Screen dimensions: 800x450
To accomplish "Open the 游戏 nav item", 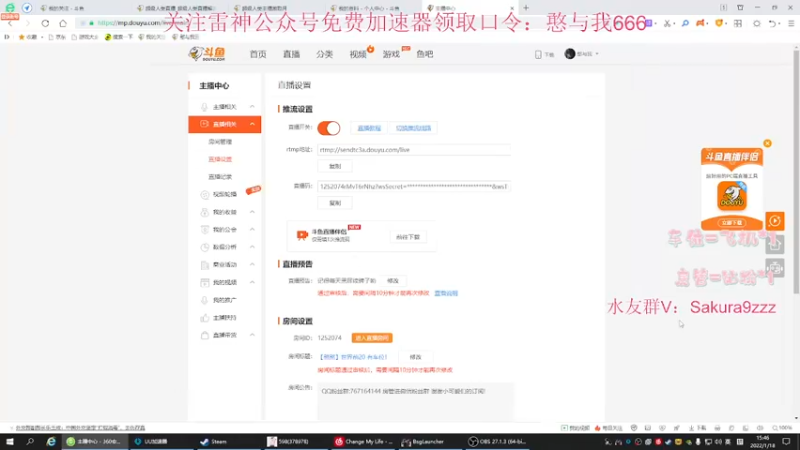I will point(391,54).
